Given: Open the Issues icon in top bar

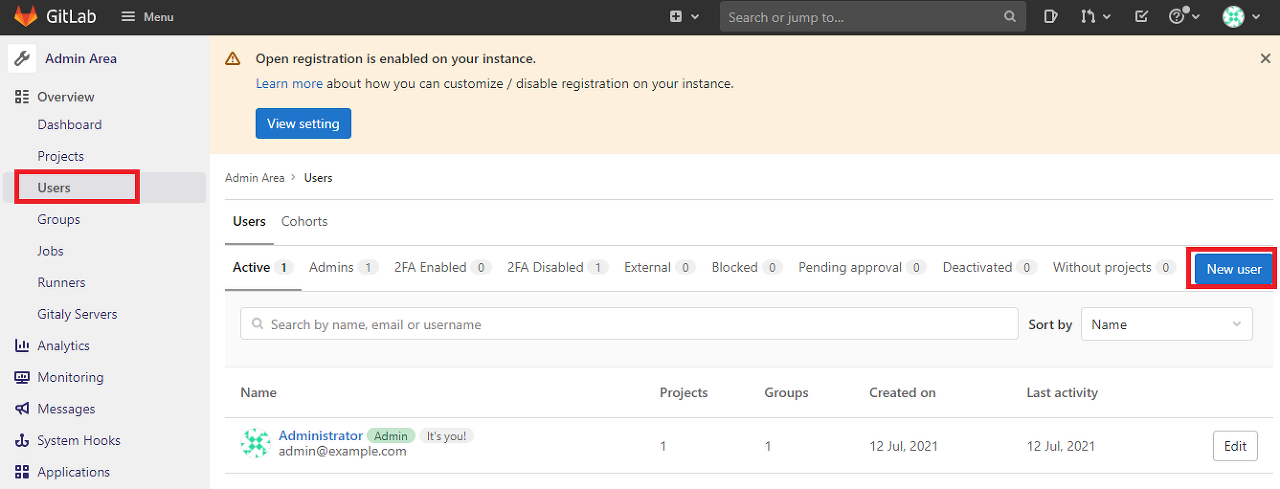Looking at the screenshot, I should [1051, 17].
